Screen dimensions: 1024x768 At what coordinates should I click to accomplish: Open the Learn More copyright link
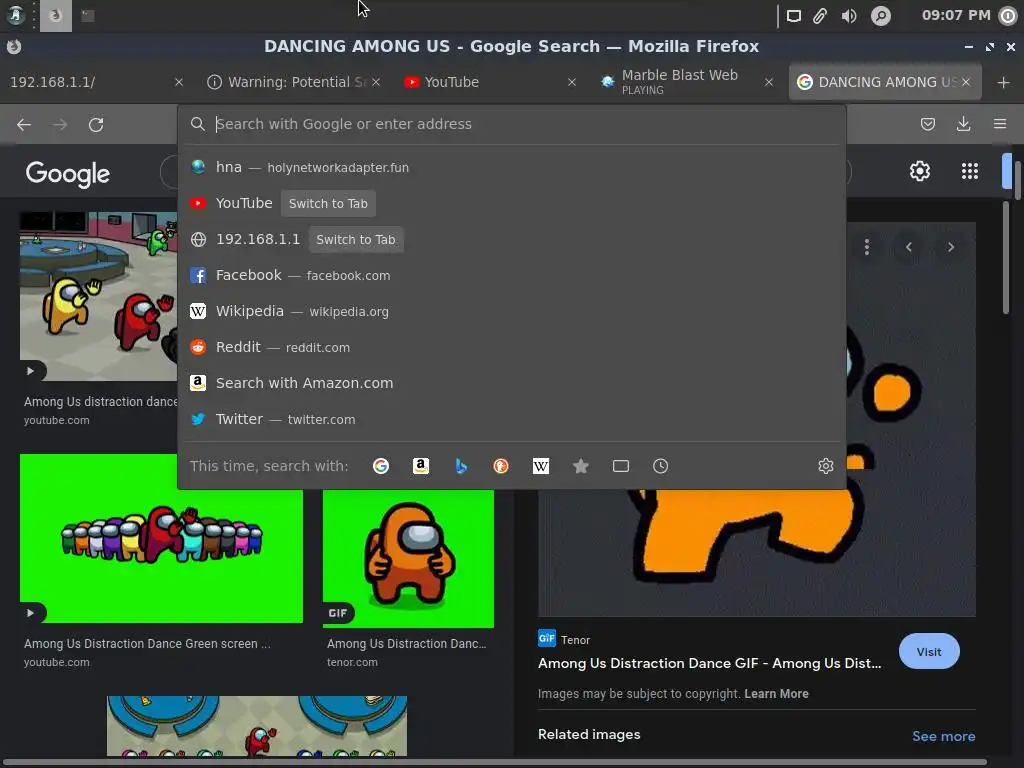click(776, 694)
